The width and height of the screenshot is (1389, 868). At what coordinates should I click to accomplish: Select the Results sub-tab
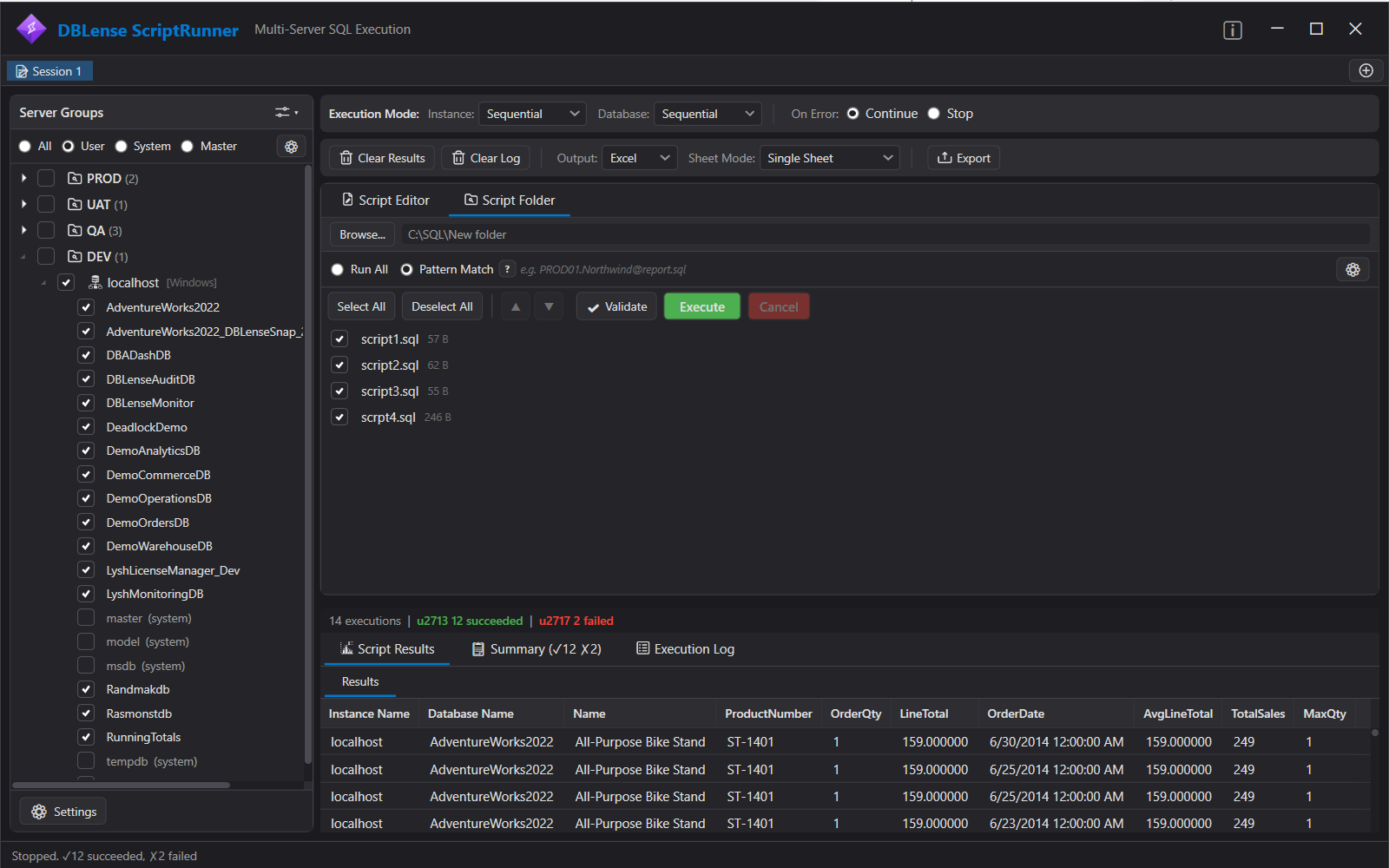(360, 682)
